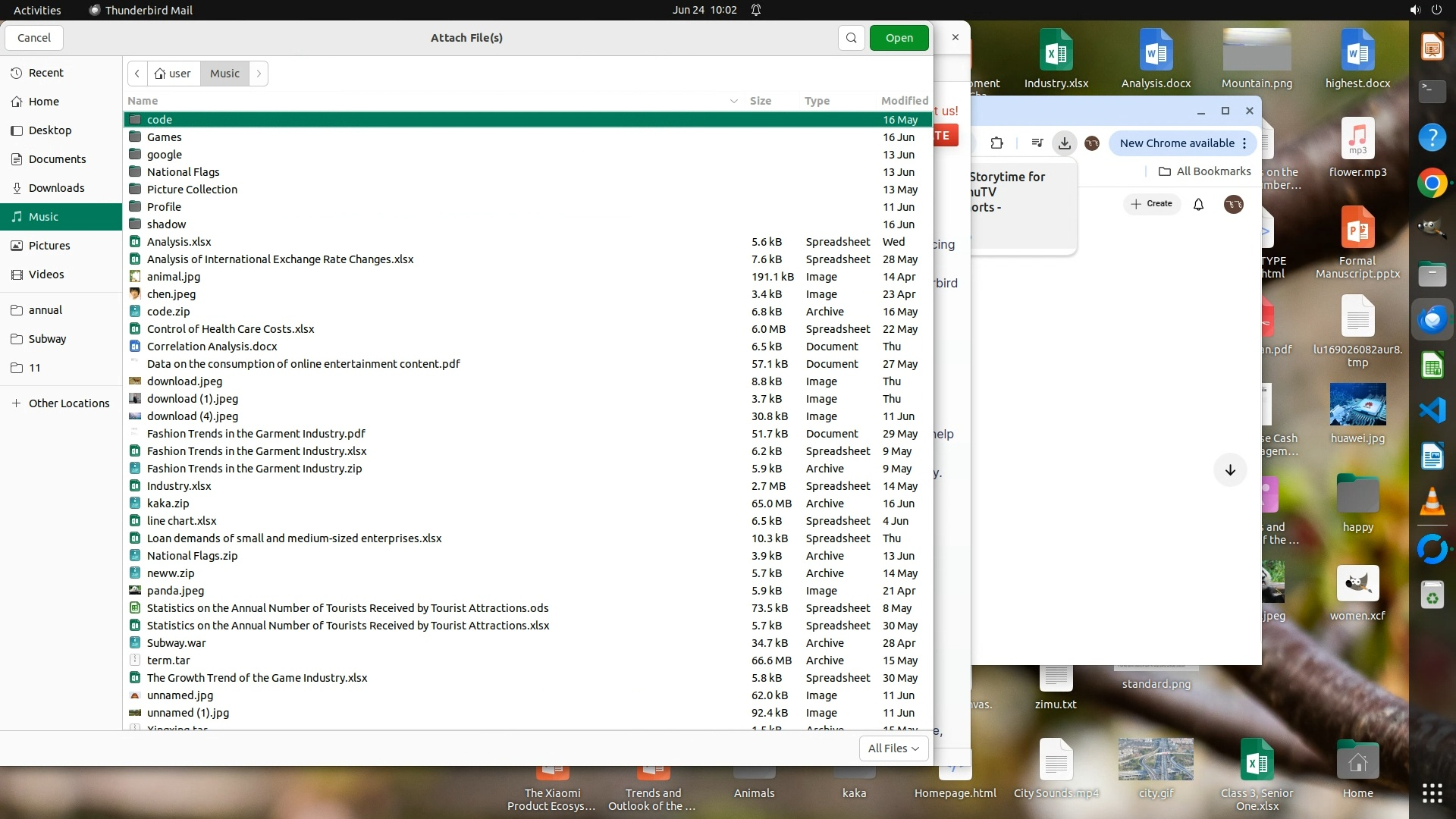
Task: Click the media control icon in Chrome
Action: coord(1037,143)
